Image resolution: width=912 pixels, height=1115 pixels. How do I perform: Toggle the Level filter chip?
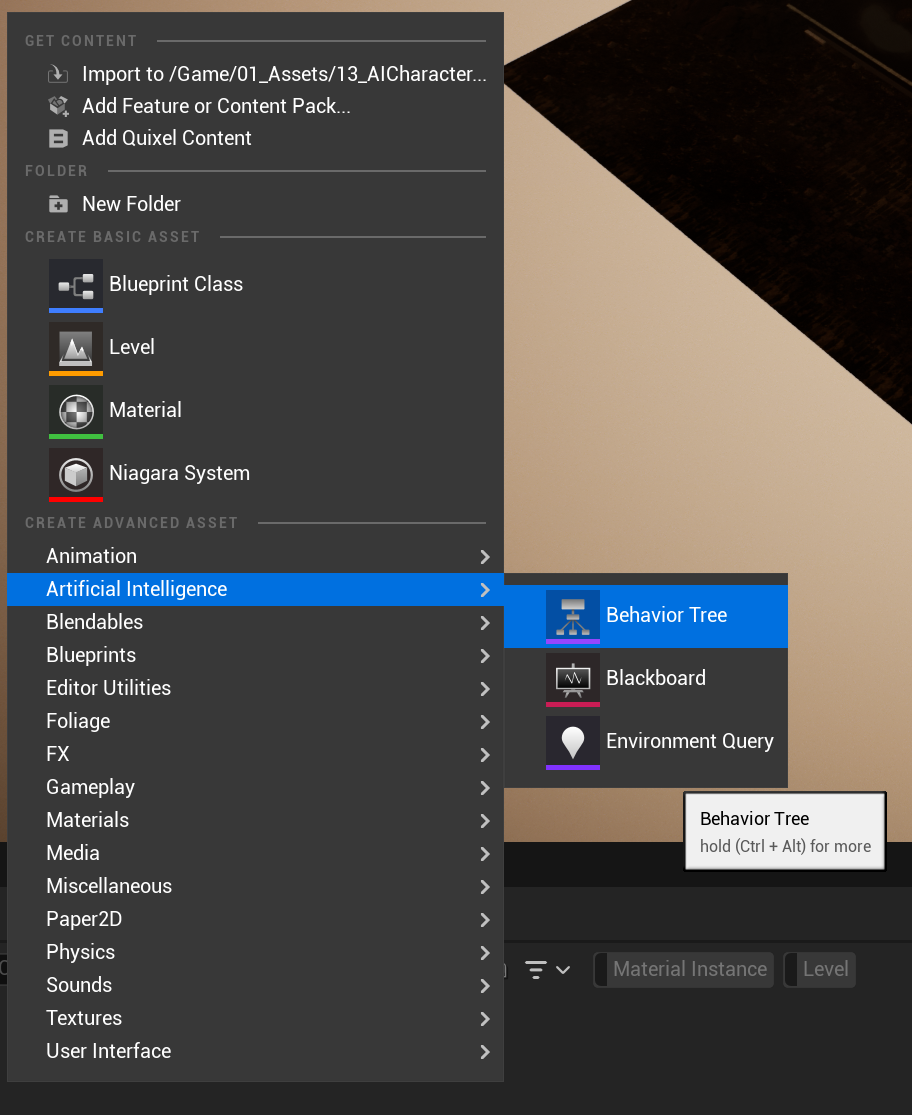pyautogui.click(x=820, y=970)
